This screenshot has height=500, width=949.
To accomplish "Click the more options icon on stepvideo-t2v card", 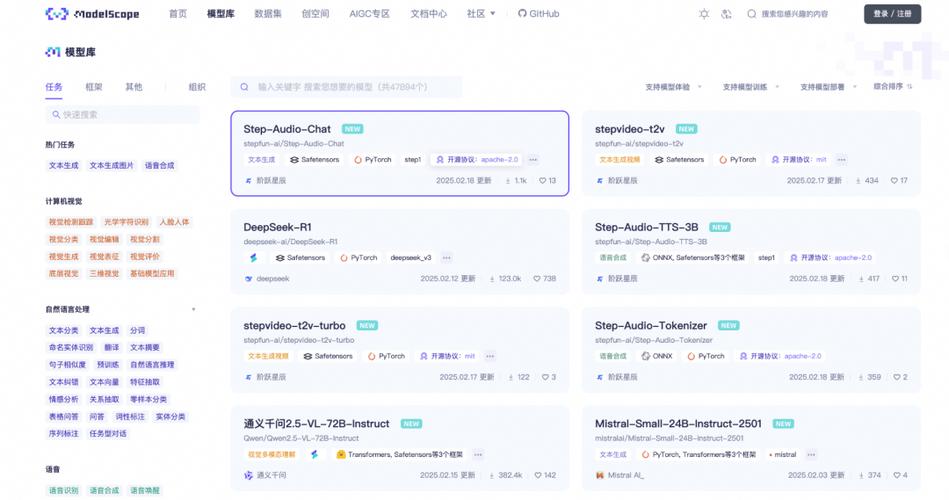I will (x=841, y=160).
